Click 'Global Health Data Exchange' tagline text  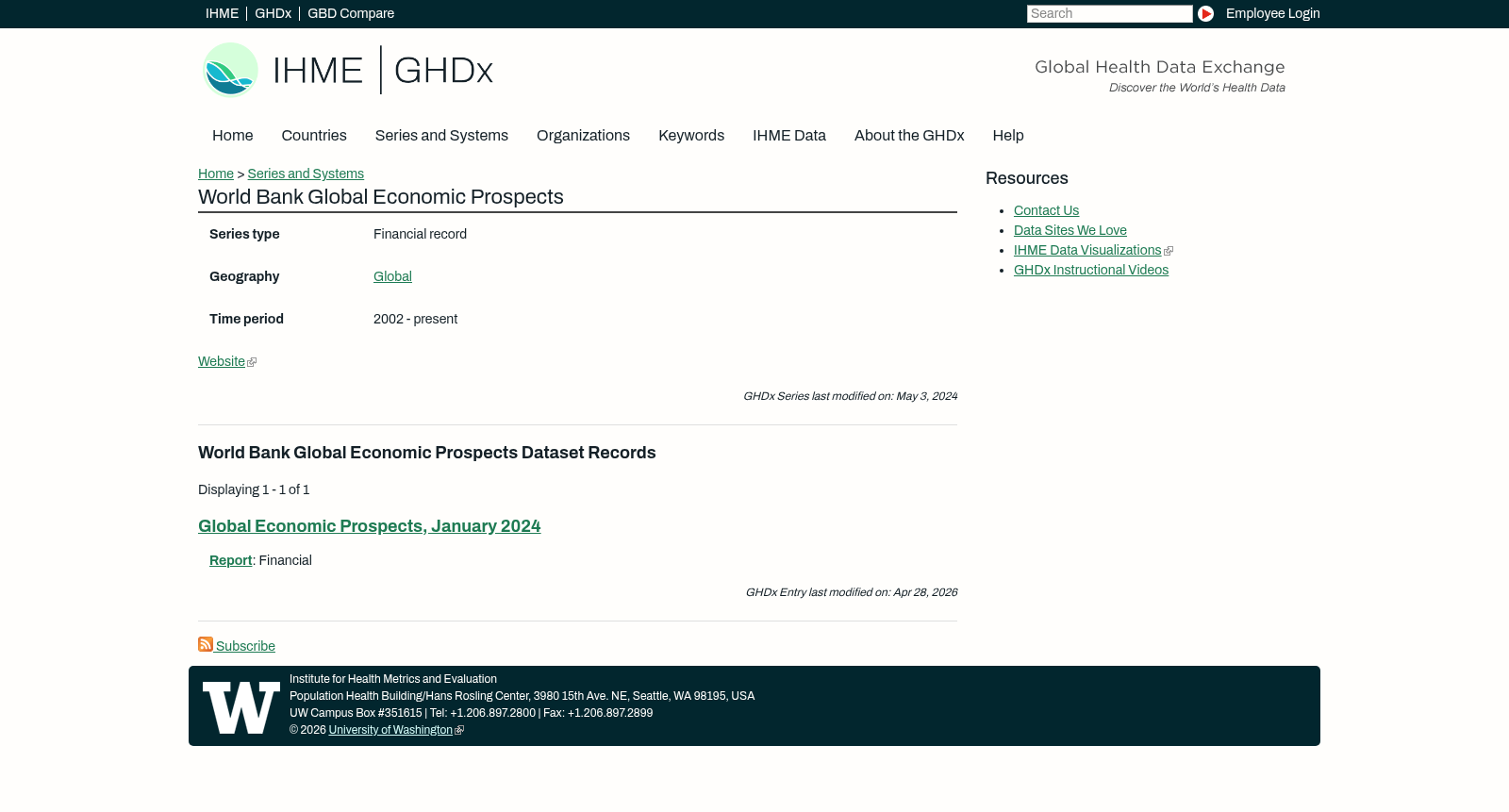pyautogui.click(x=1160, y=67)
